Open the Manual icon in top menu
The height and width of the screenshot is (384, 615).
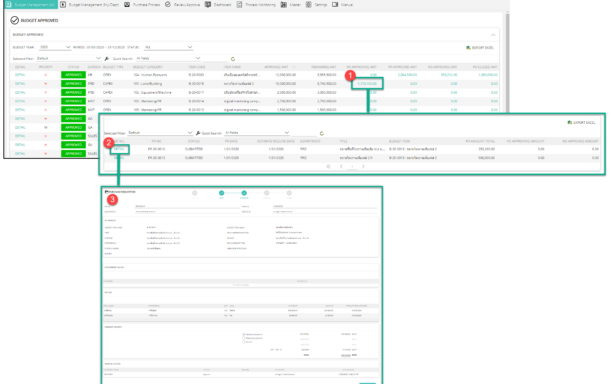pos(335,4)
